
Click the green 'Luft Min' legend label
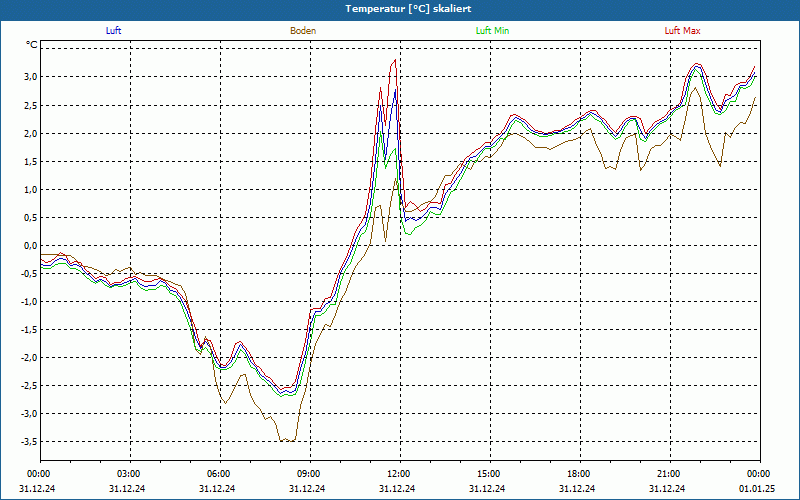[492, 31]
